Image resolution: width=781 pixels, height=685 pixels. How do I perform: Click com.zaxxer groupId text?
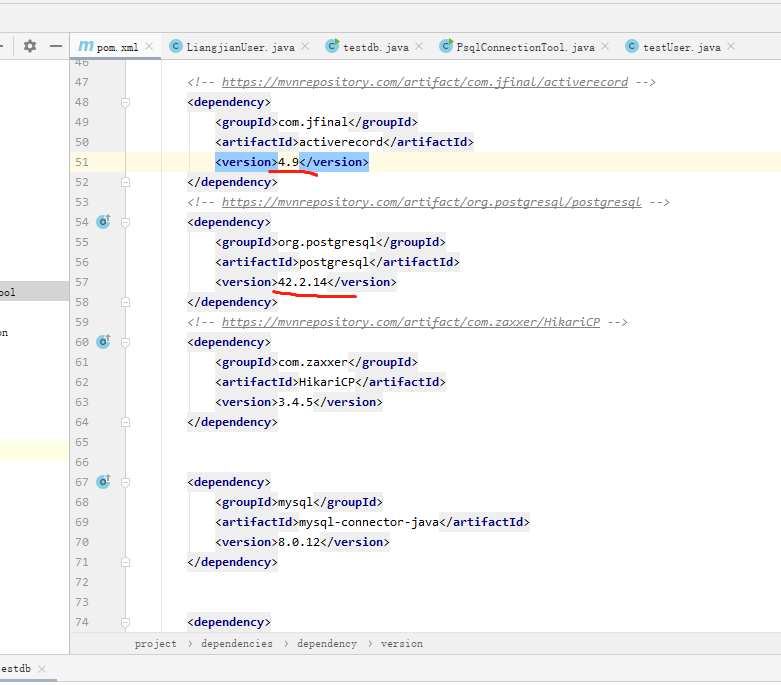coord(313,362)
